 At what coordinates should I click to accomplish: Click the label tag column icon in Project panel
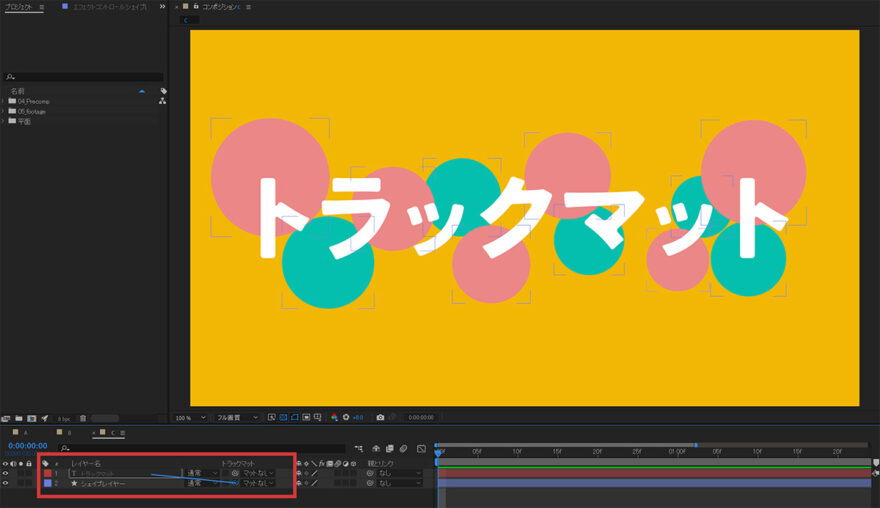(x=163, y=91)
